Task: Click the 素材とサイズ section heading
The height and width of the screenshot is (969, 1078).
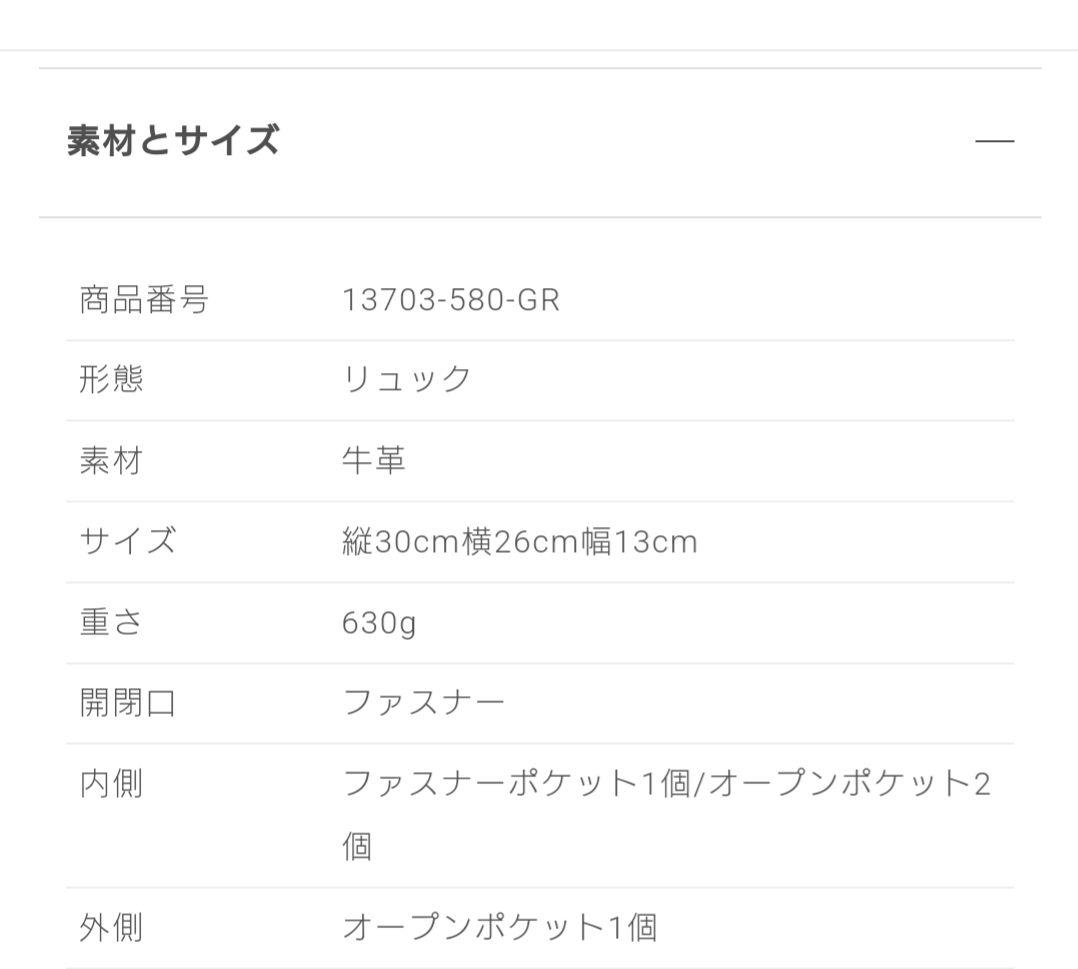Action: point(173,141)
